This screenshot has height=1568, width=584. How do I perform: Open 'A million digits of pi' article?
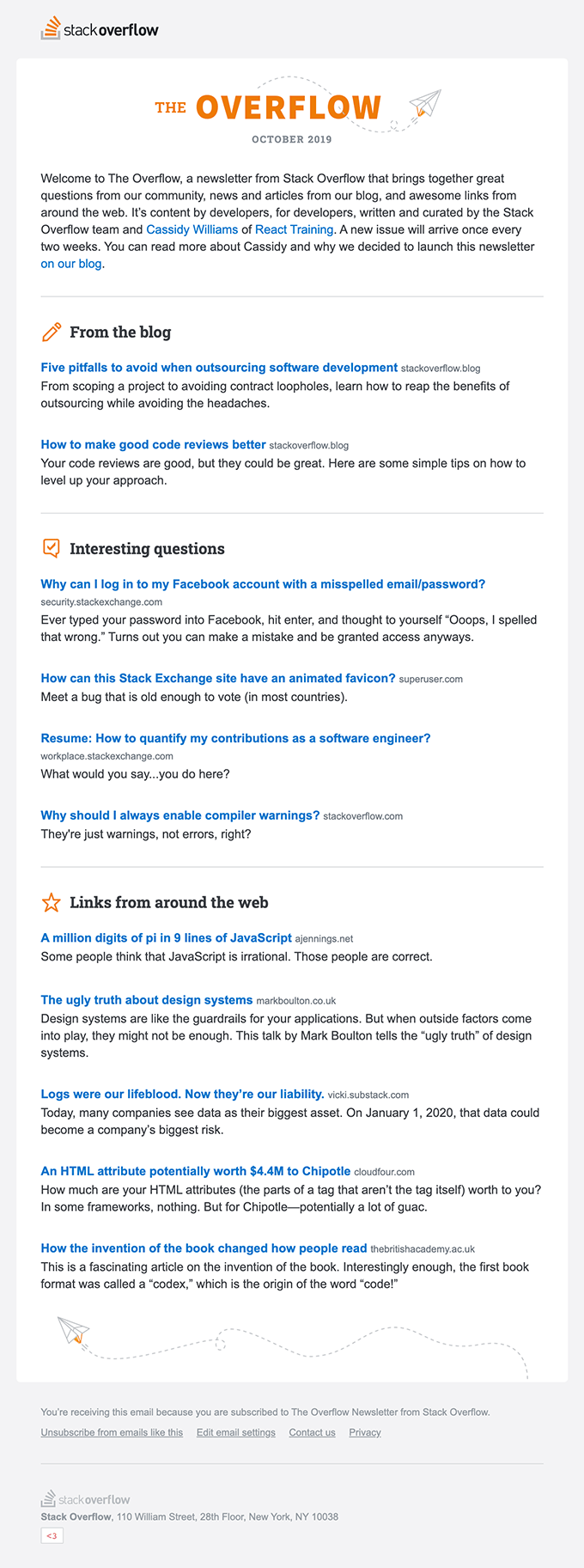(167, 938)
